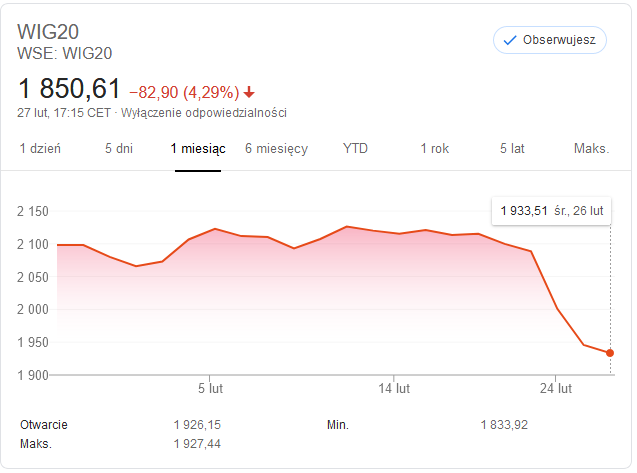Click the red down arrow icon
This screenshot has width=637, height=473.
click(249, 92)
